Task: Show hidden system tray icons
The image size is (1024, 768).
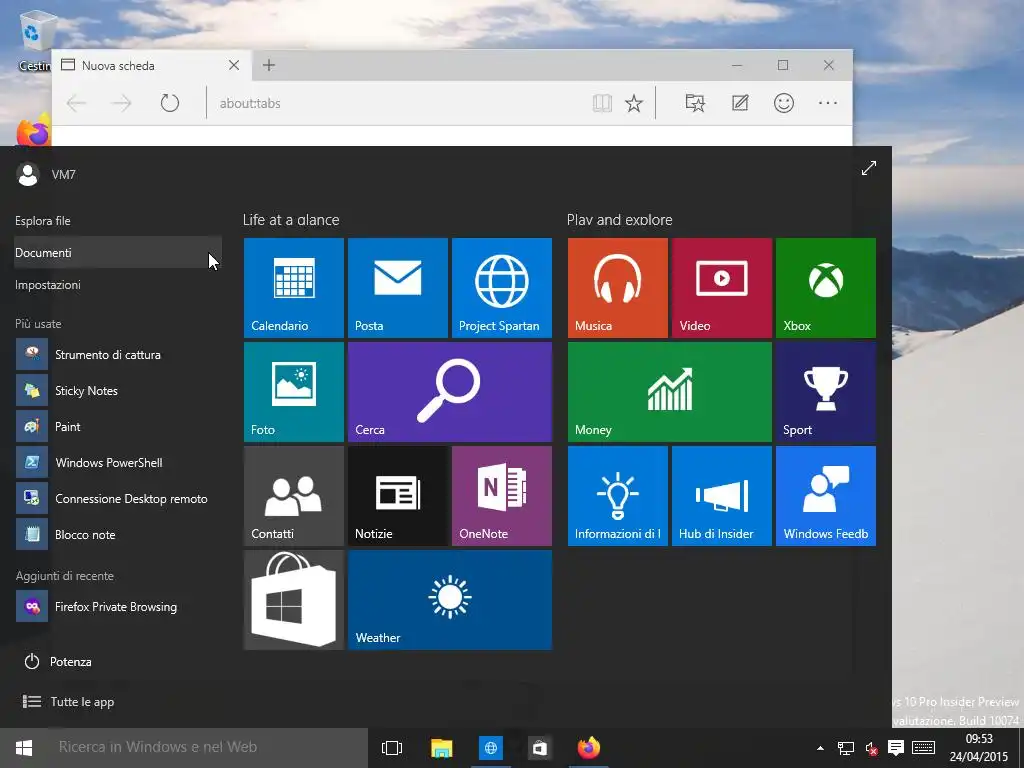Action: [x=820, y=748]
